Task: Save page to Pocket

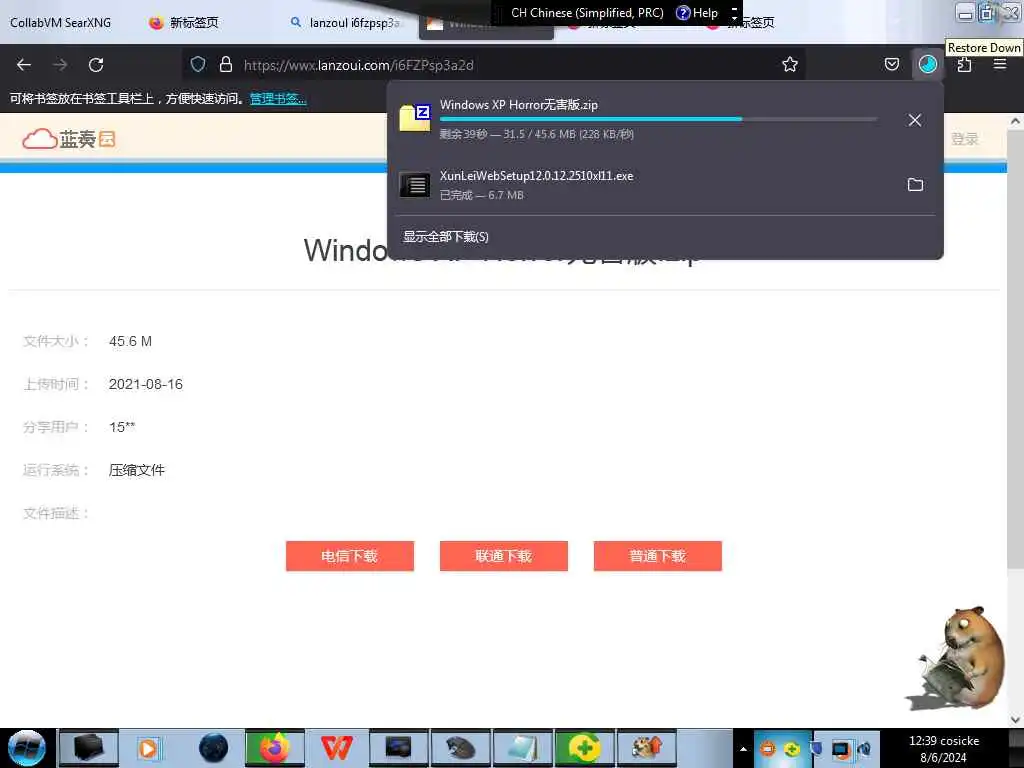Action: (891, 64)
